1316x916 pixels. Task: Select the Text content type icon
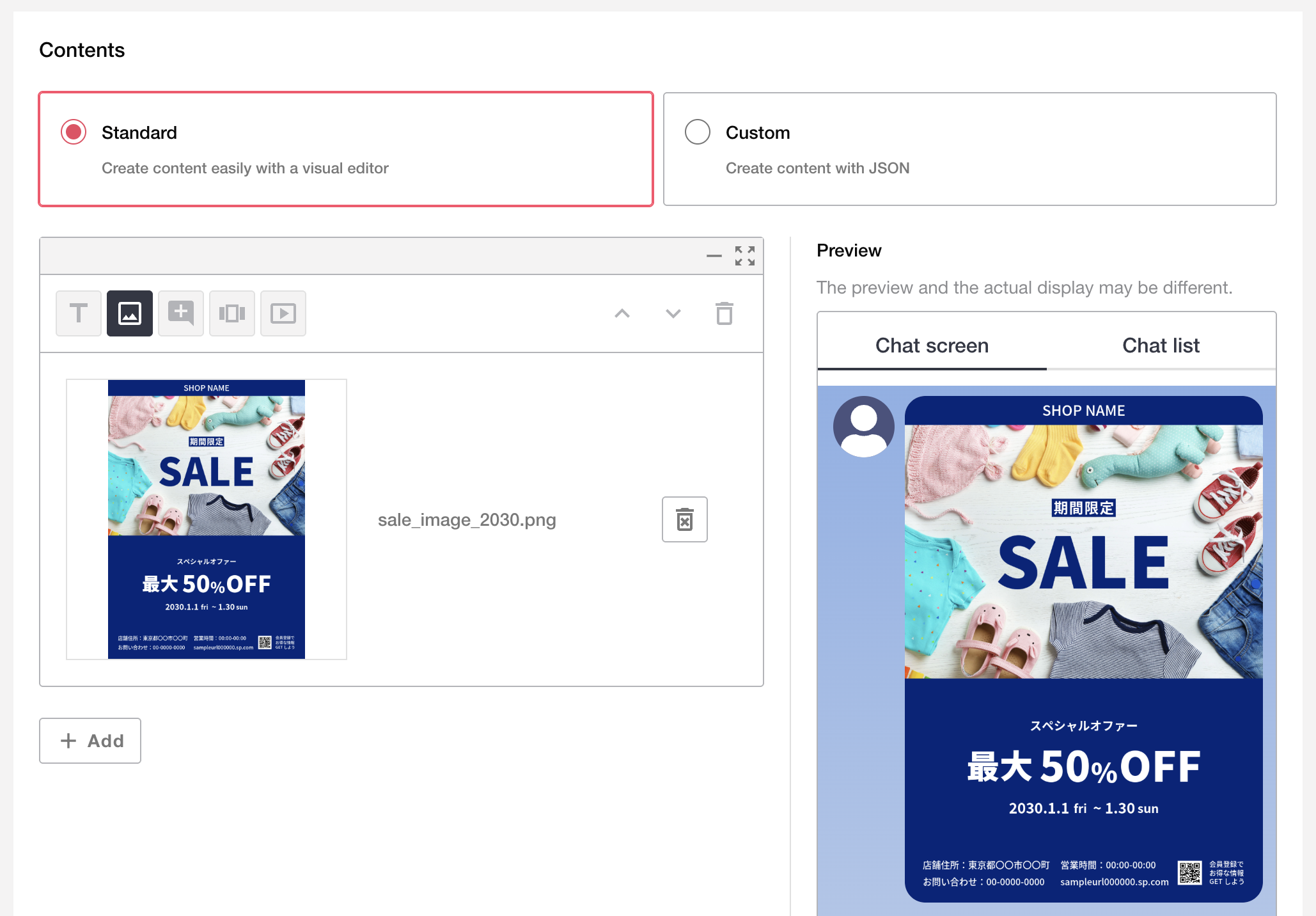[79, 313]
